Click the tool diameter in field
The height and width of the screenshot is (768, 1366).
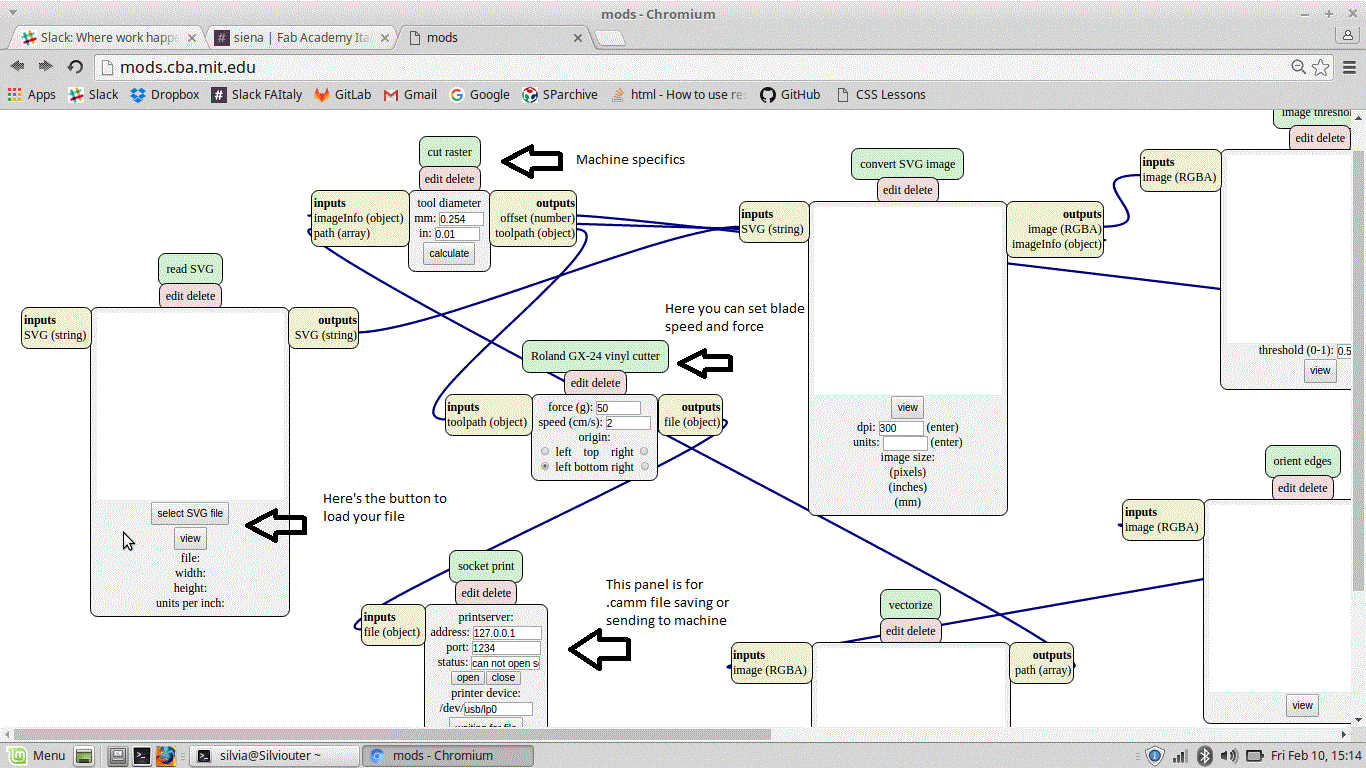click(457, 234)
